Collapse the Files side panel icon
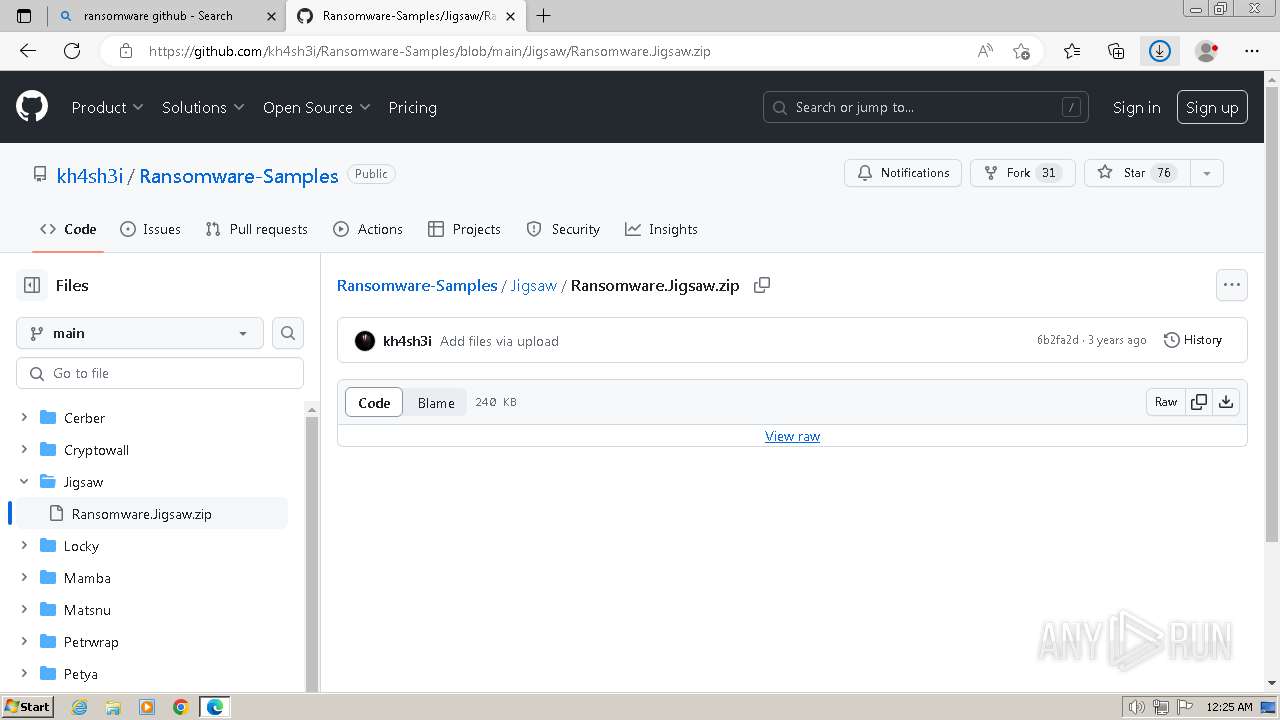The height and width of the screenshot is (720, 1280). tap(32, 285)
